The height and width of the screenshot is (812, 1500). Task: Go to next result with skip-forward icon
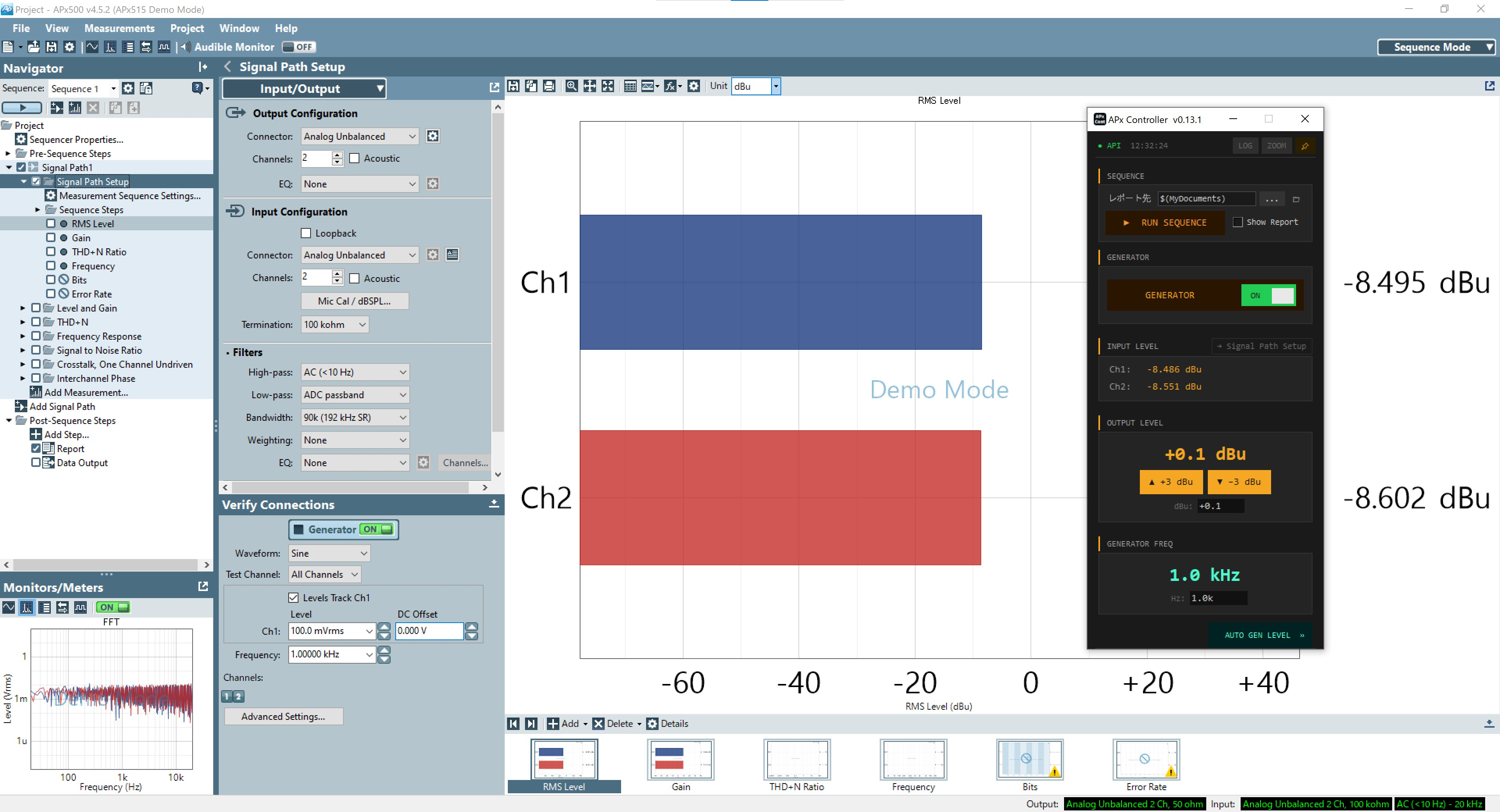[531, 723]
